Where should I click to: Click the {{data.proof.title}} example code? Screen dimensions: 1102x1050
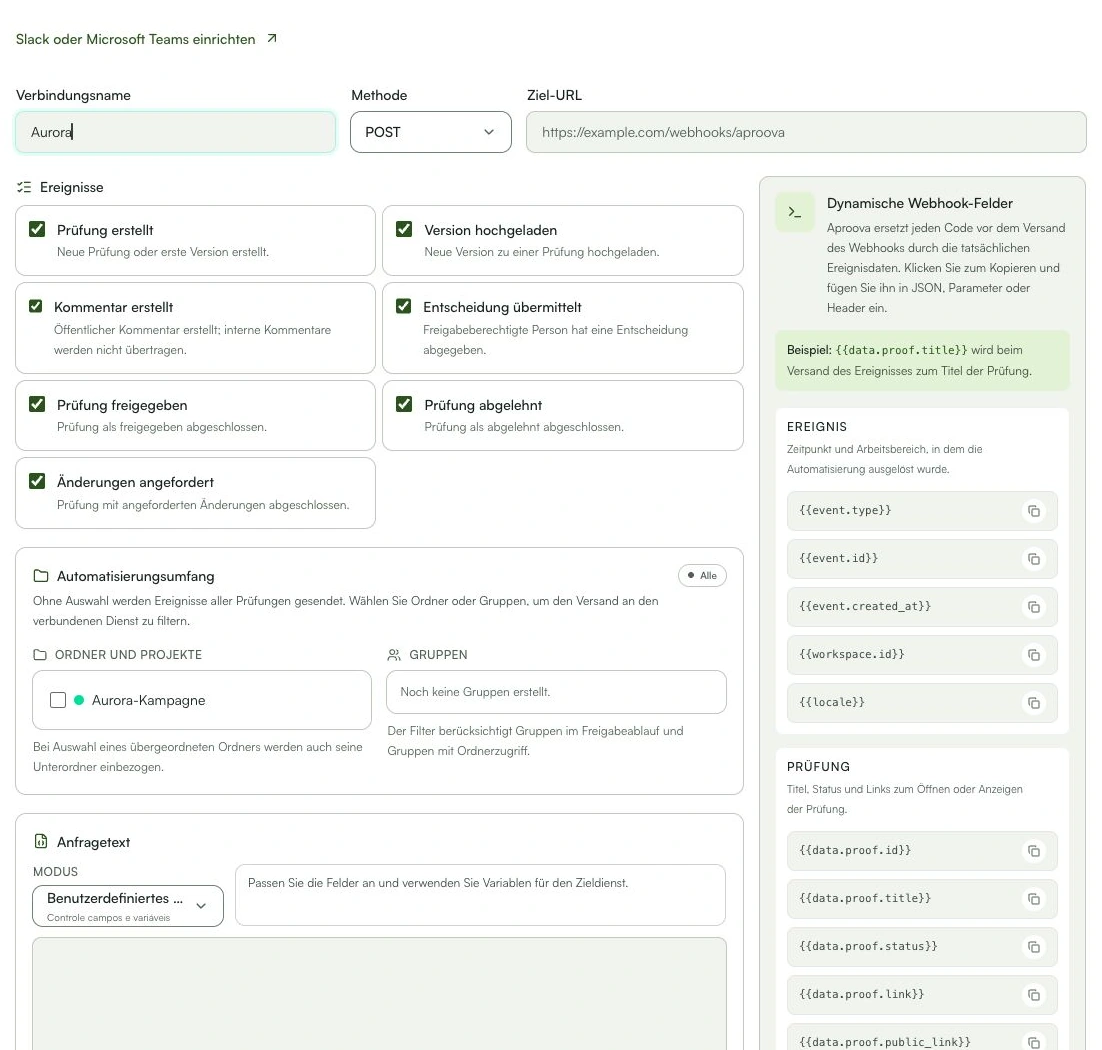point(901,350)
